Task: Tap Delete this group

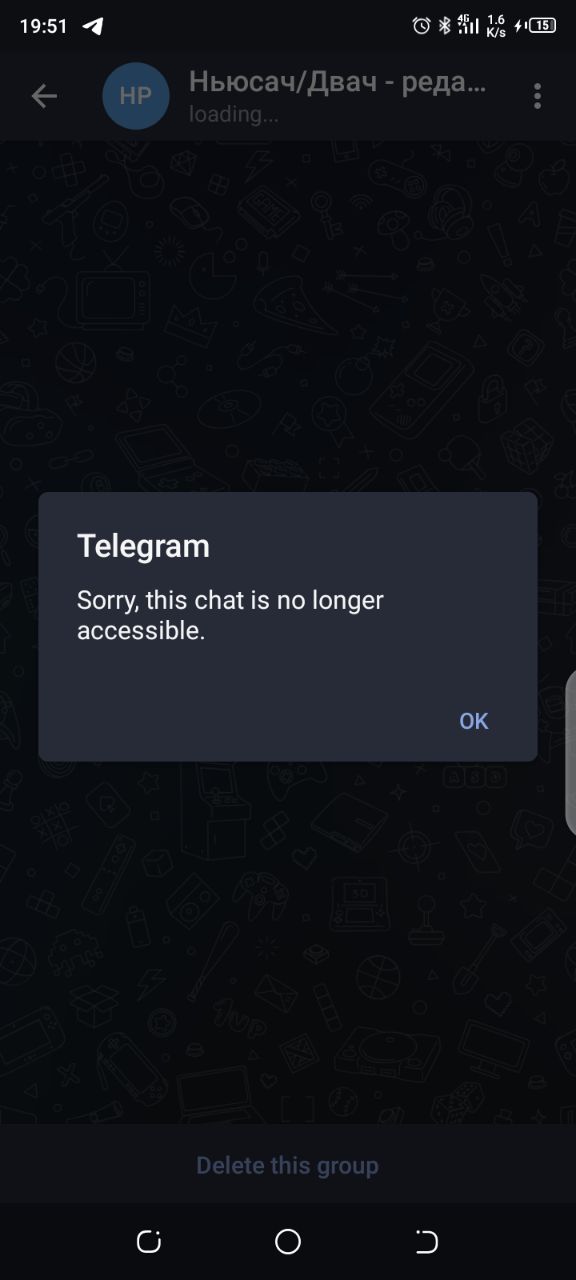Action: tap(287, 1166)
